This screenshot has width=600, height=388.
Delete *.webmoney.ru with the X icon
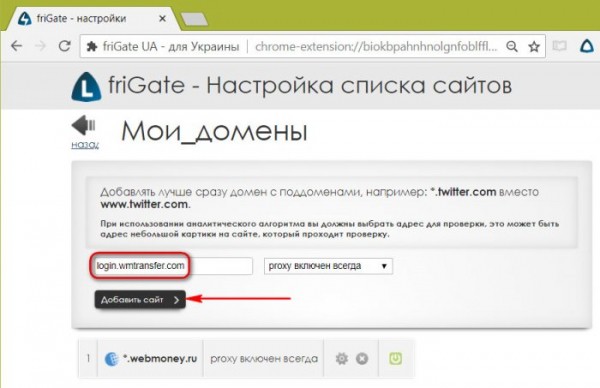(362, 359)
